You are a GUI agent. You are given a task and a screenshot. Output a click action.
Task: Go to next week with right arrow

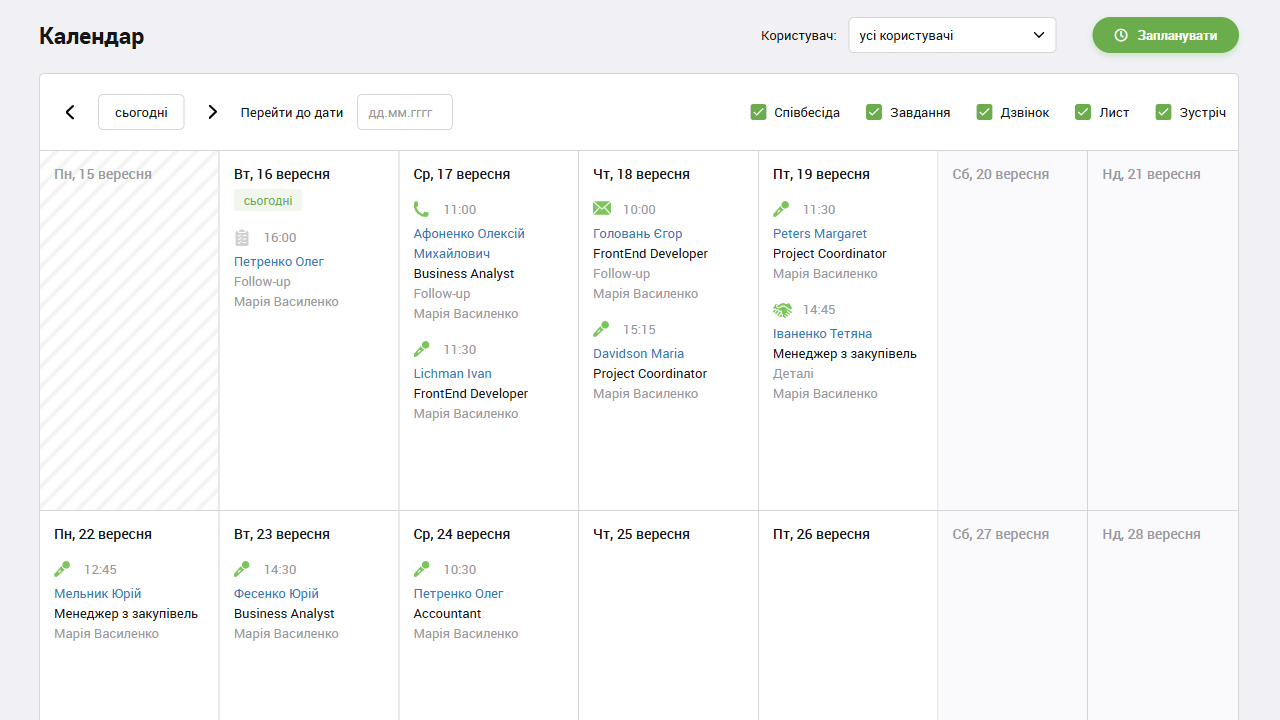pos(212,112)
